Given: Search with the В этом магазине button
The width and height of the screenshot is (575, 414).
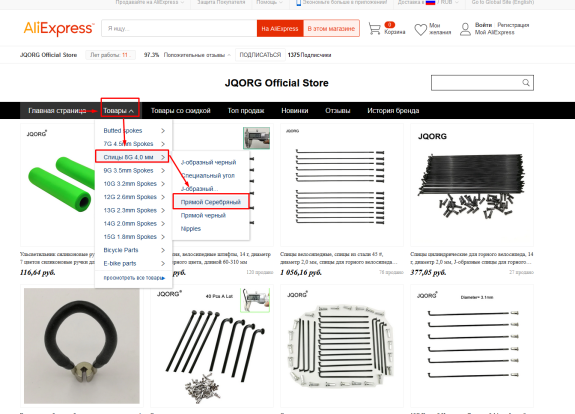Looking at the screenshot, I should [x=331, y=29].
